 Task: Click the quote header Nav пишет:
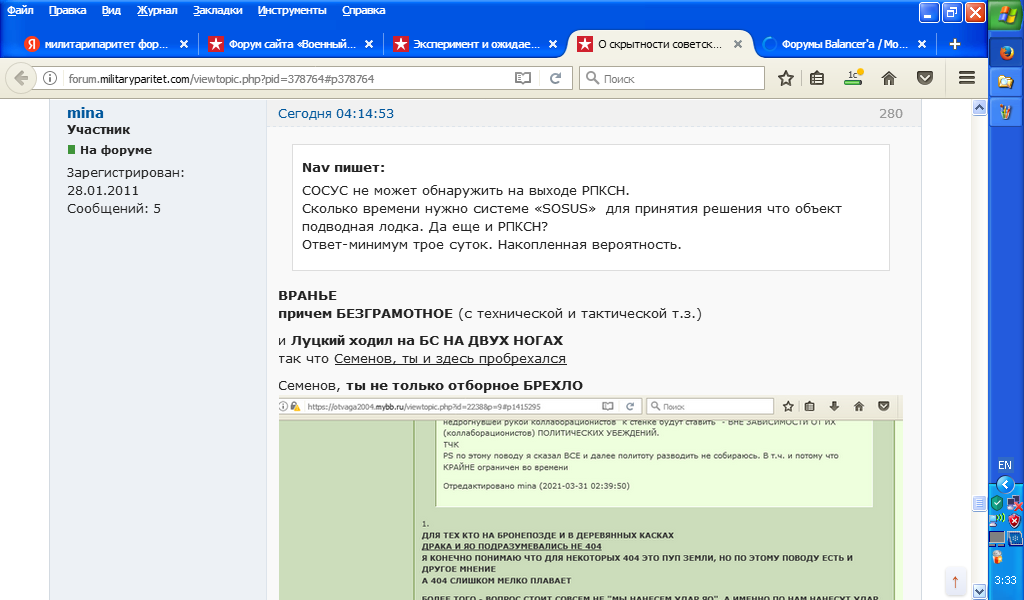tap(344, 168)
